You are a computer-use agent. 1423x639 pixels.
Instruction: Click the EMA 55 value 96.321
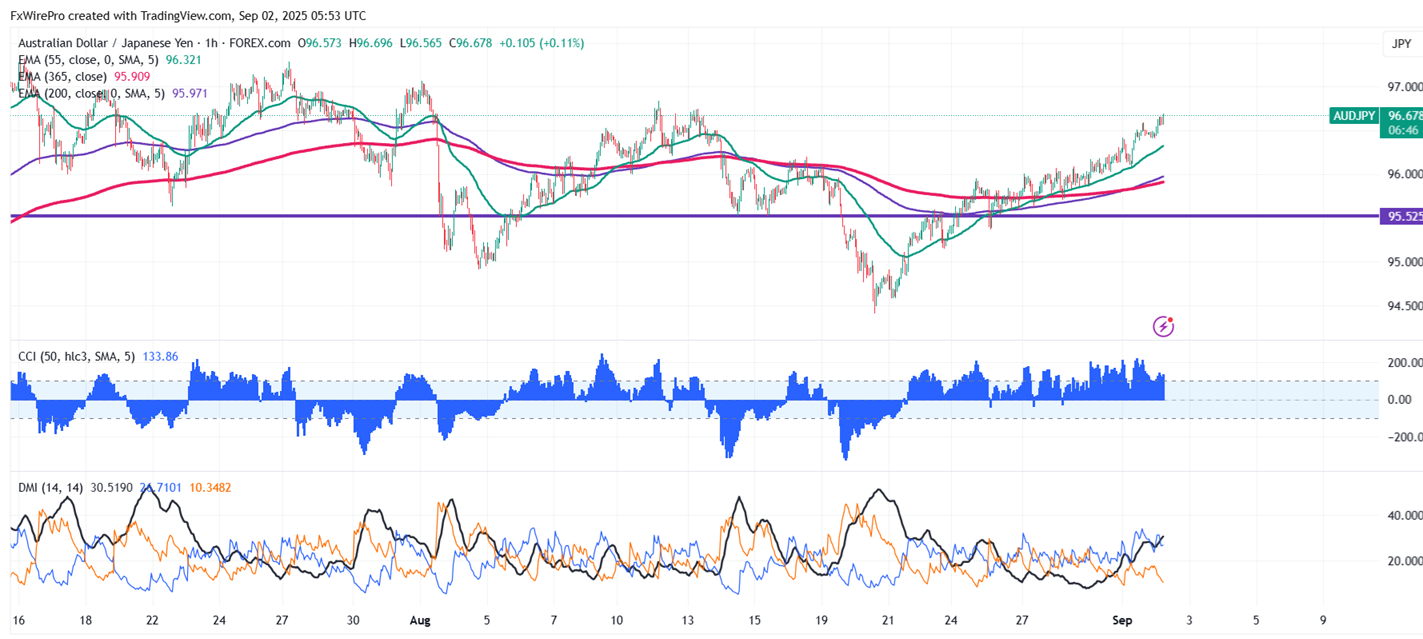[x=184, y=60]
